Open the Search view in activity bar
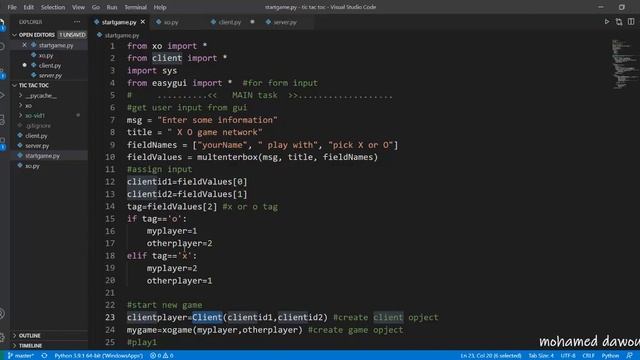Screen dimensions: 640x360 [x=2, y=47]
